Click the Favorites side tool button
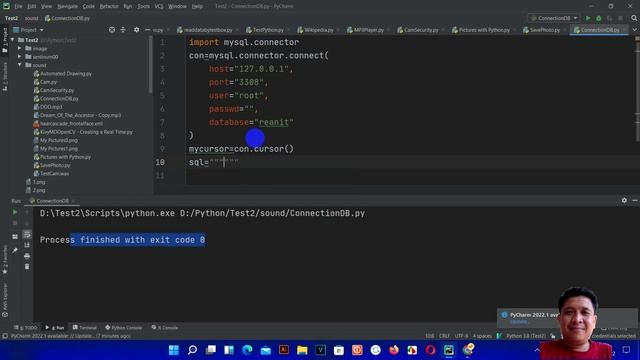The width and height of the screenshot is (640, 360). click(x=5, y=260)
